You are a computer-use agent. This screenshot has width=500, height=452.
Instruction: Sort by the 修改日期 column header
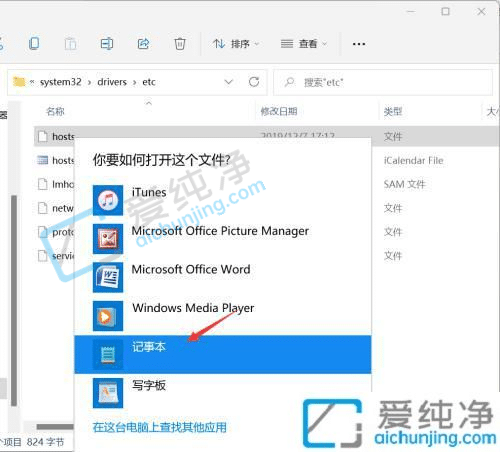pyautogui.click(x=279, y=111)
